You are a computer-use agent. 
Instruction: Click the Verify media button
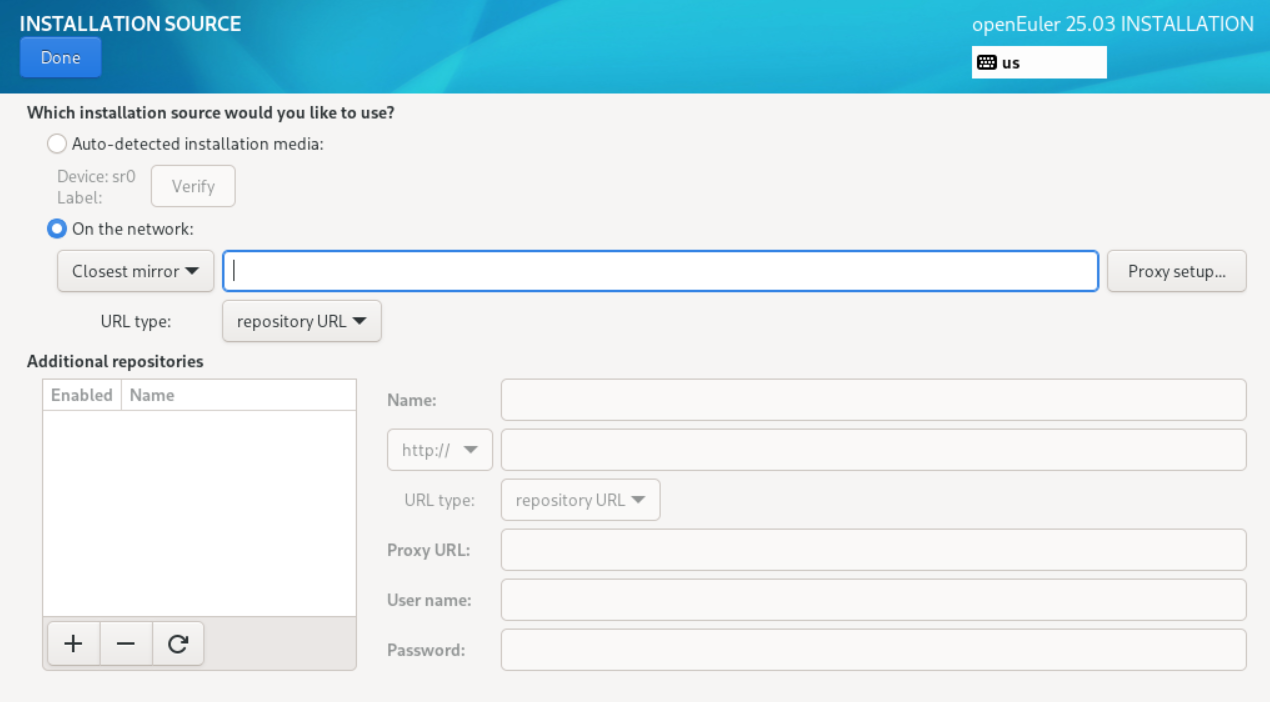pos(193,186)
